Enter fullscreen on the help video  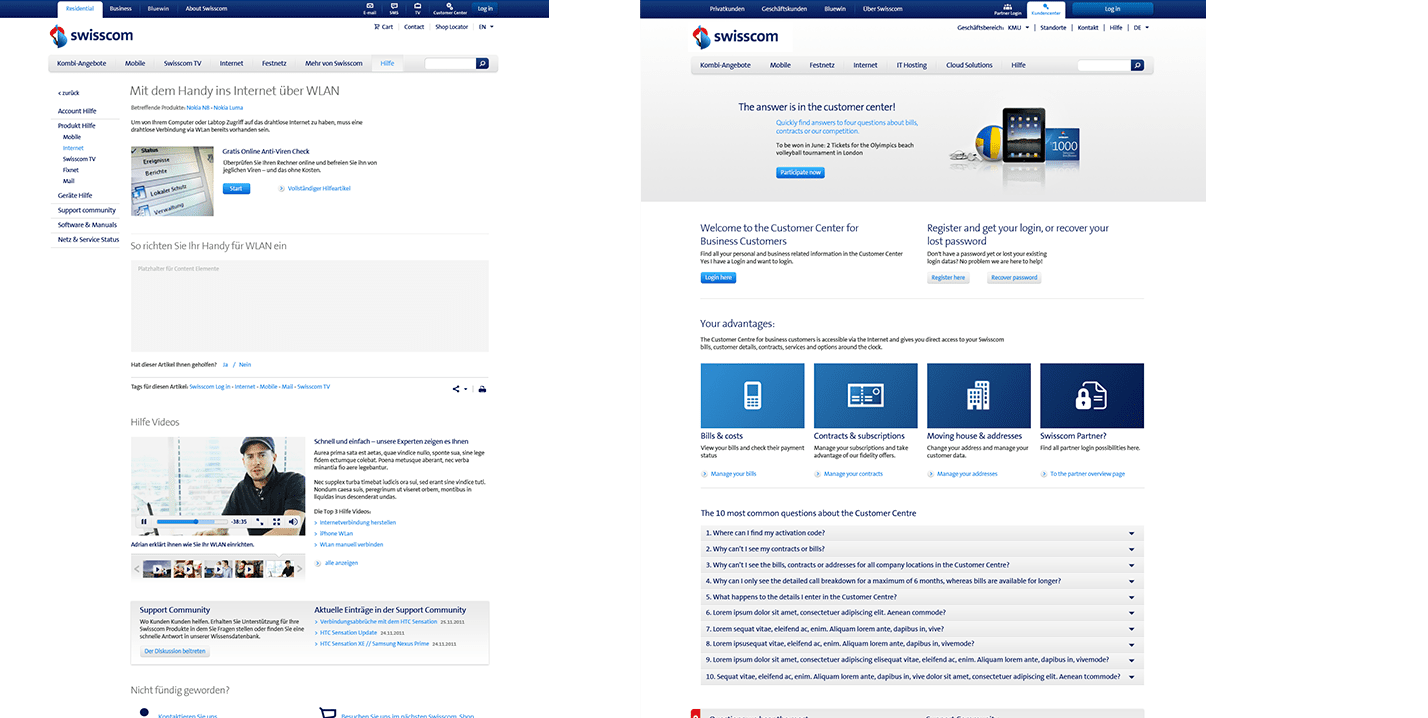coord(276,521)
